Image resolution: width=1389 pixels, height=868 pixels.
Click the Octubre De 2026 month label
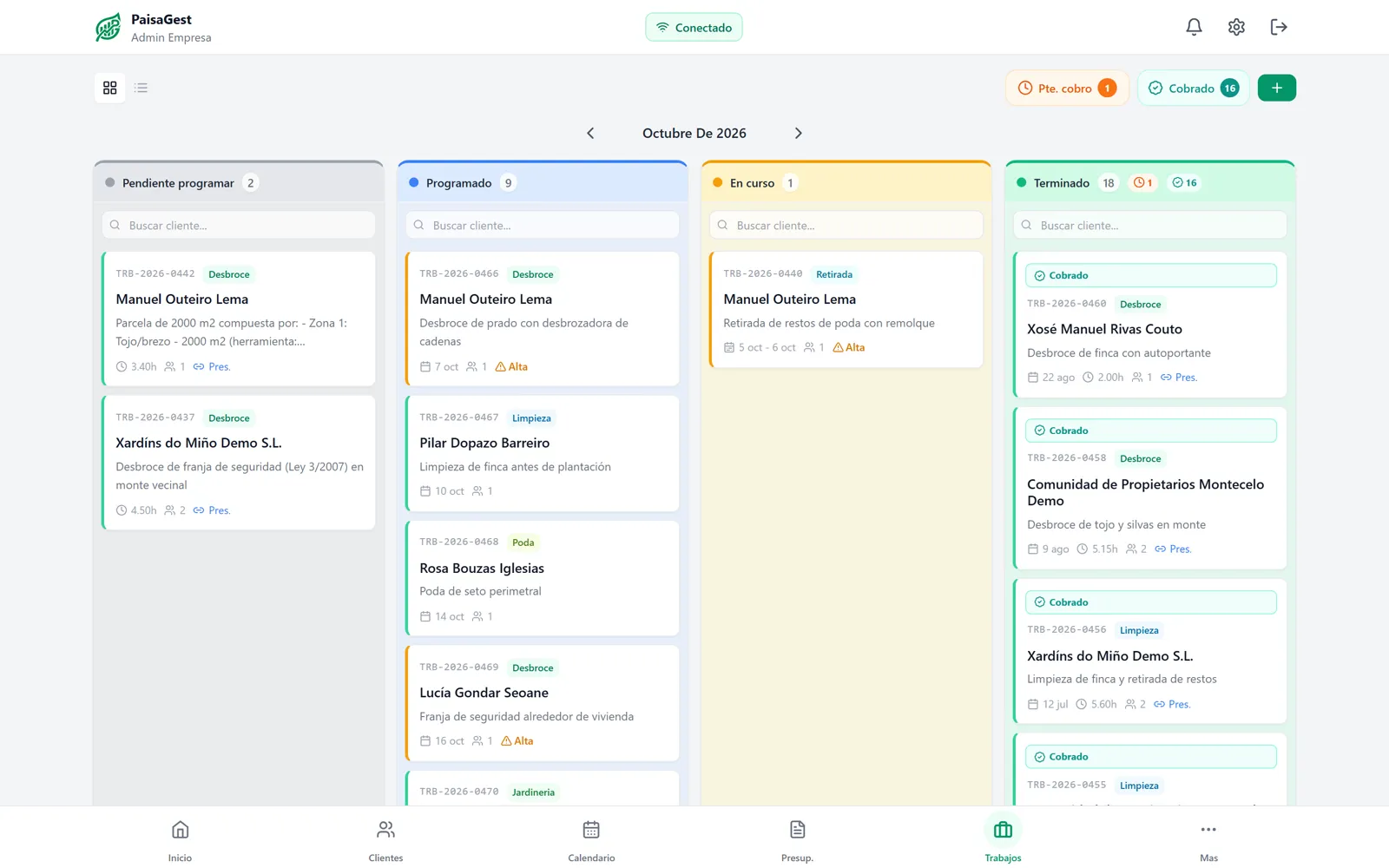(694, 133)
